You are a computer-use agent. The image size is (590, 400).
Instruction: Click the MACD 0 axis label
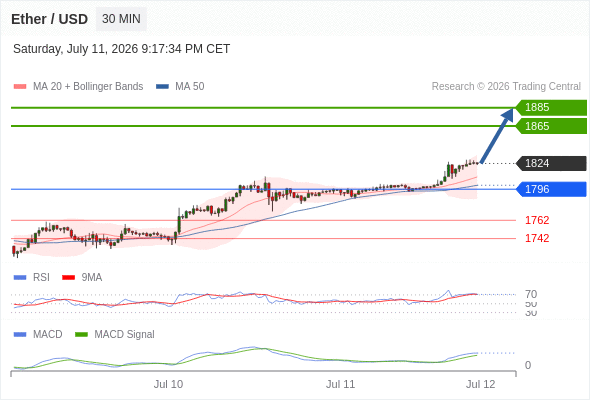tap(528, 365)
